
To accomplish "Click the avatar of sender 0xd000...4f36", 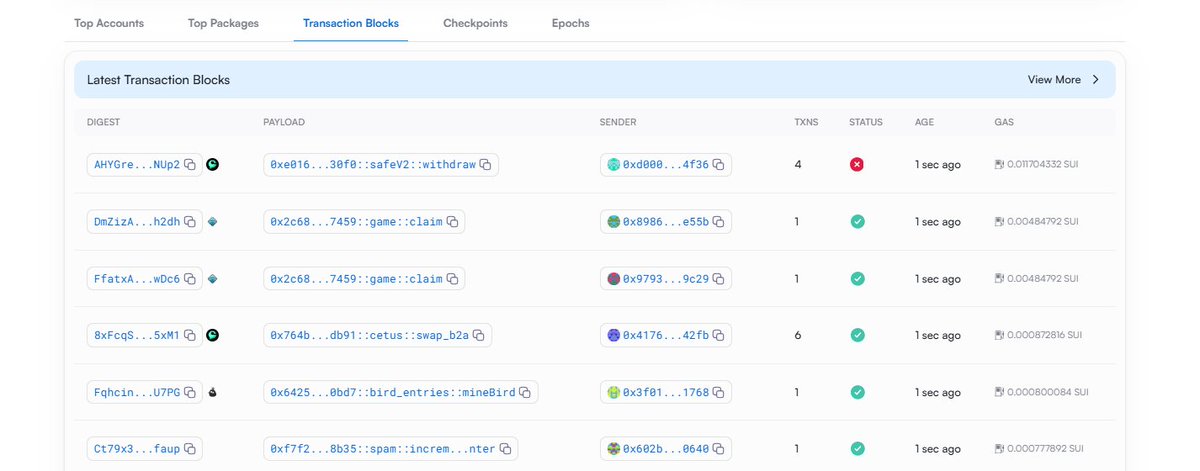I will click(614, 164).
